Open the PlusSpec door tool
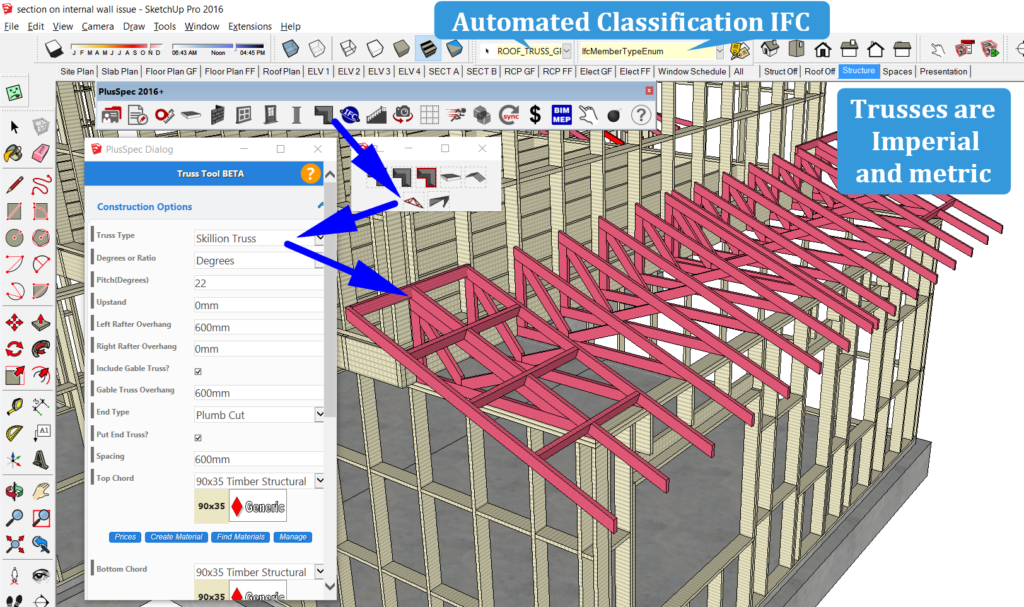Viewport: 1024px width, 607px height. 270,115
